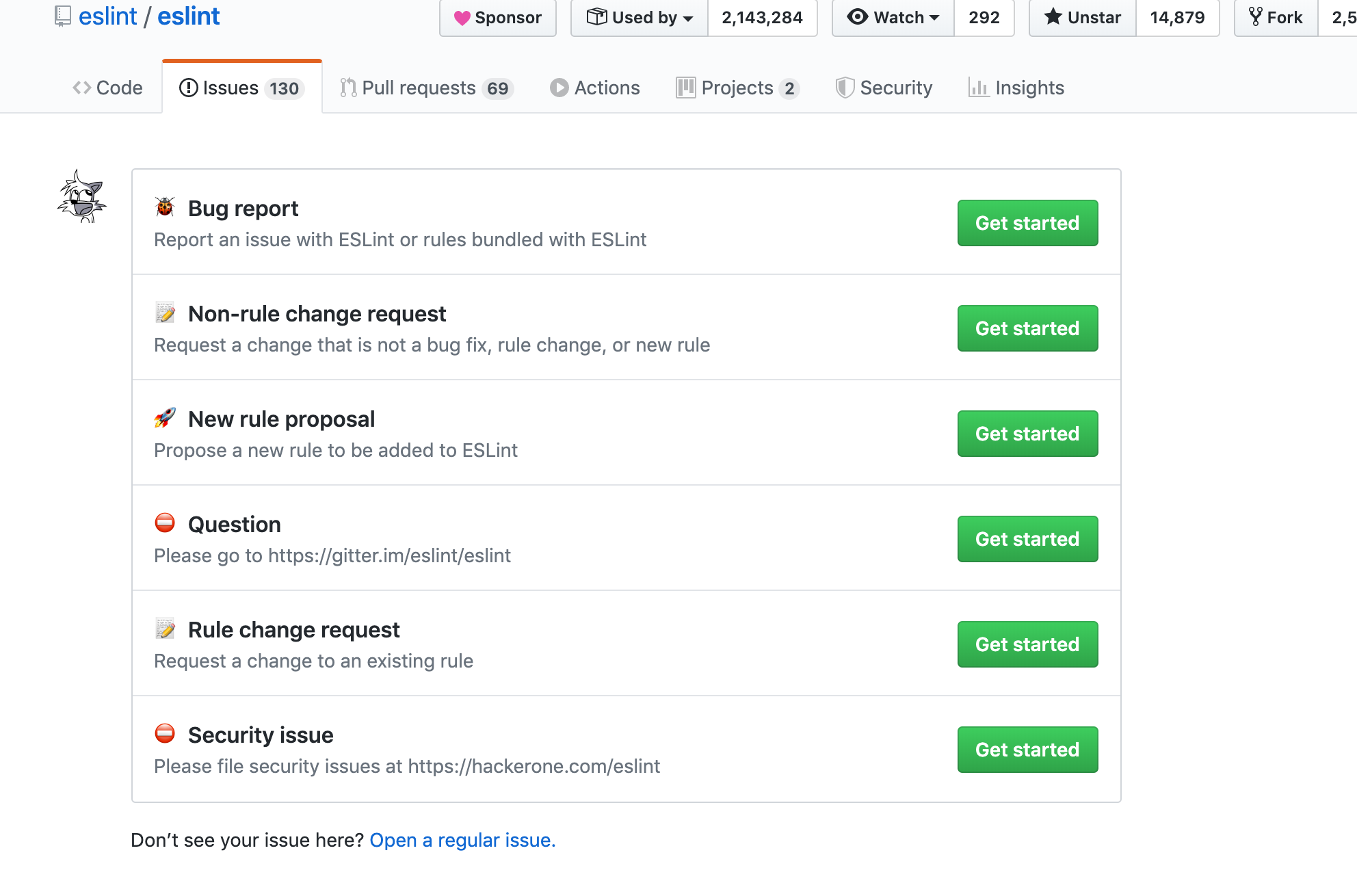The image size is (1357, 896).
Task: Click the repository book icon beside eslint
Action: [x=63, y=16]
